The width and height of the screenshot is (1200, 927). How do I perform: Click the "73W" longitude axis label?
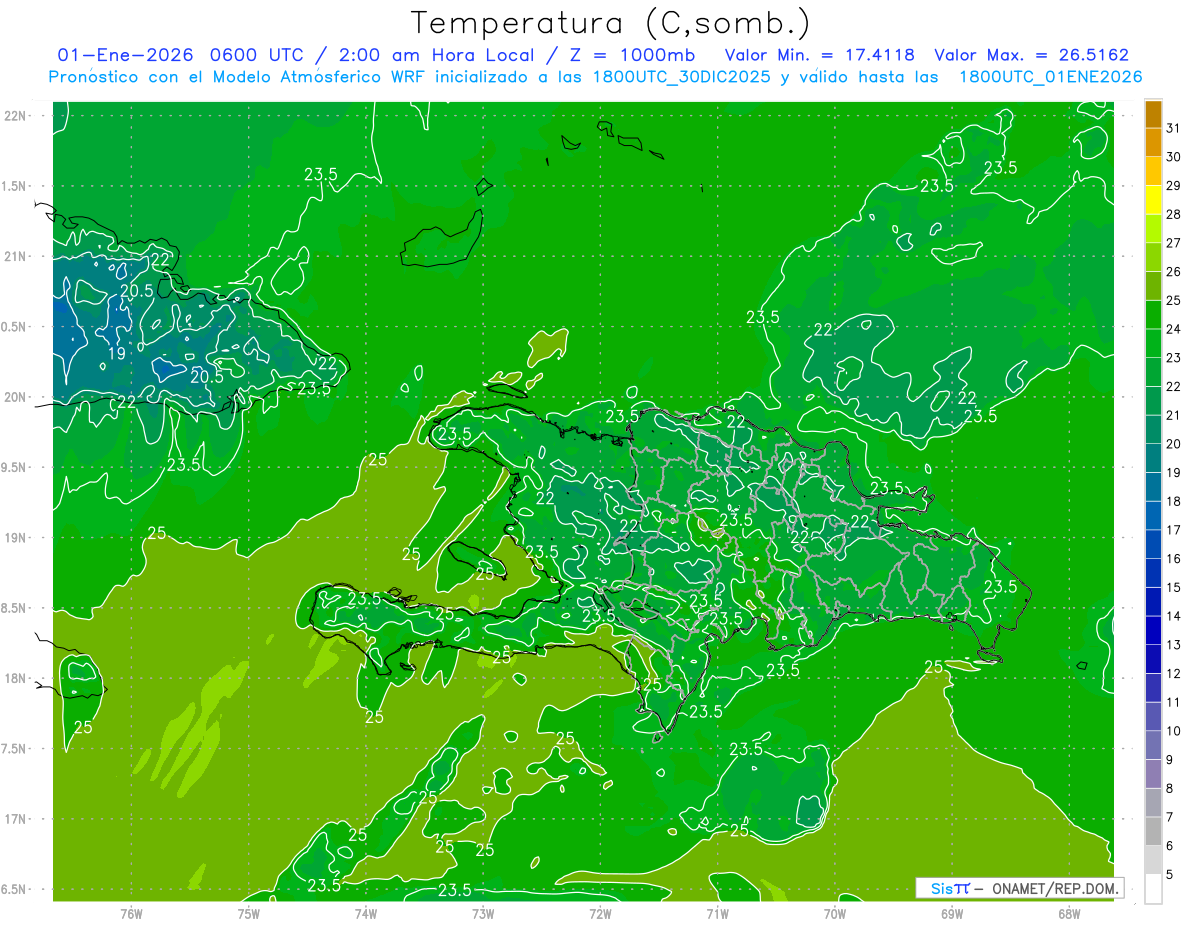tap(483, 913)
